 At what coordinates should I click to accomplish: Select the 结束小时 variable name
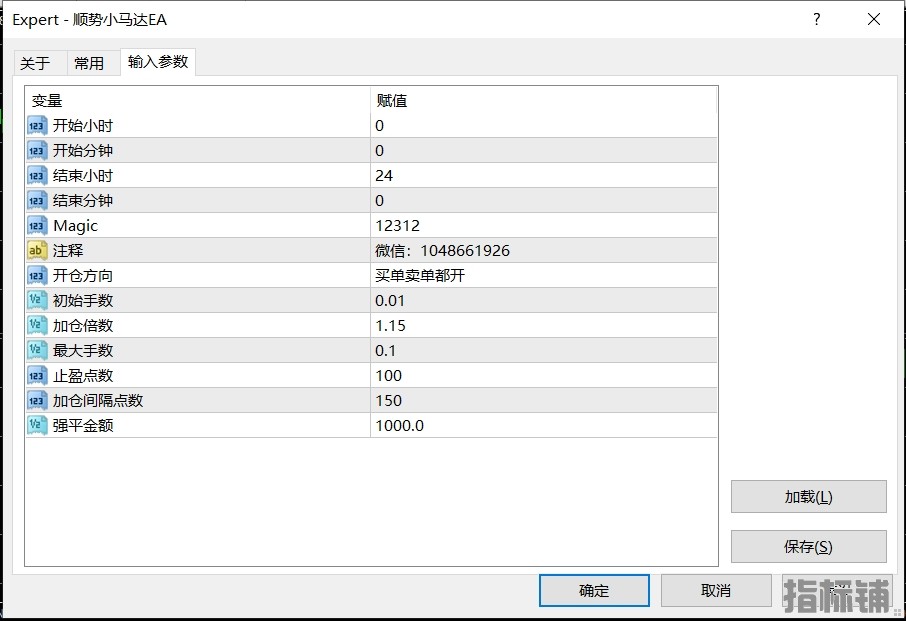83,176
